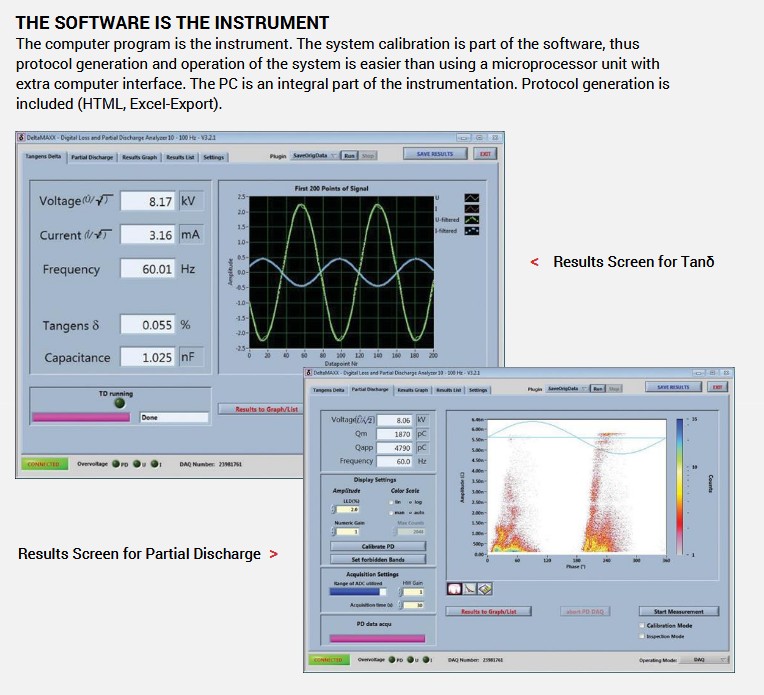The image size is (764, 695).
Task: Open the Operating Mode DAQ dropdown
Action: click(x=710, y=660)
